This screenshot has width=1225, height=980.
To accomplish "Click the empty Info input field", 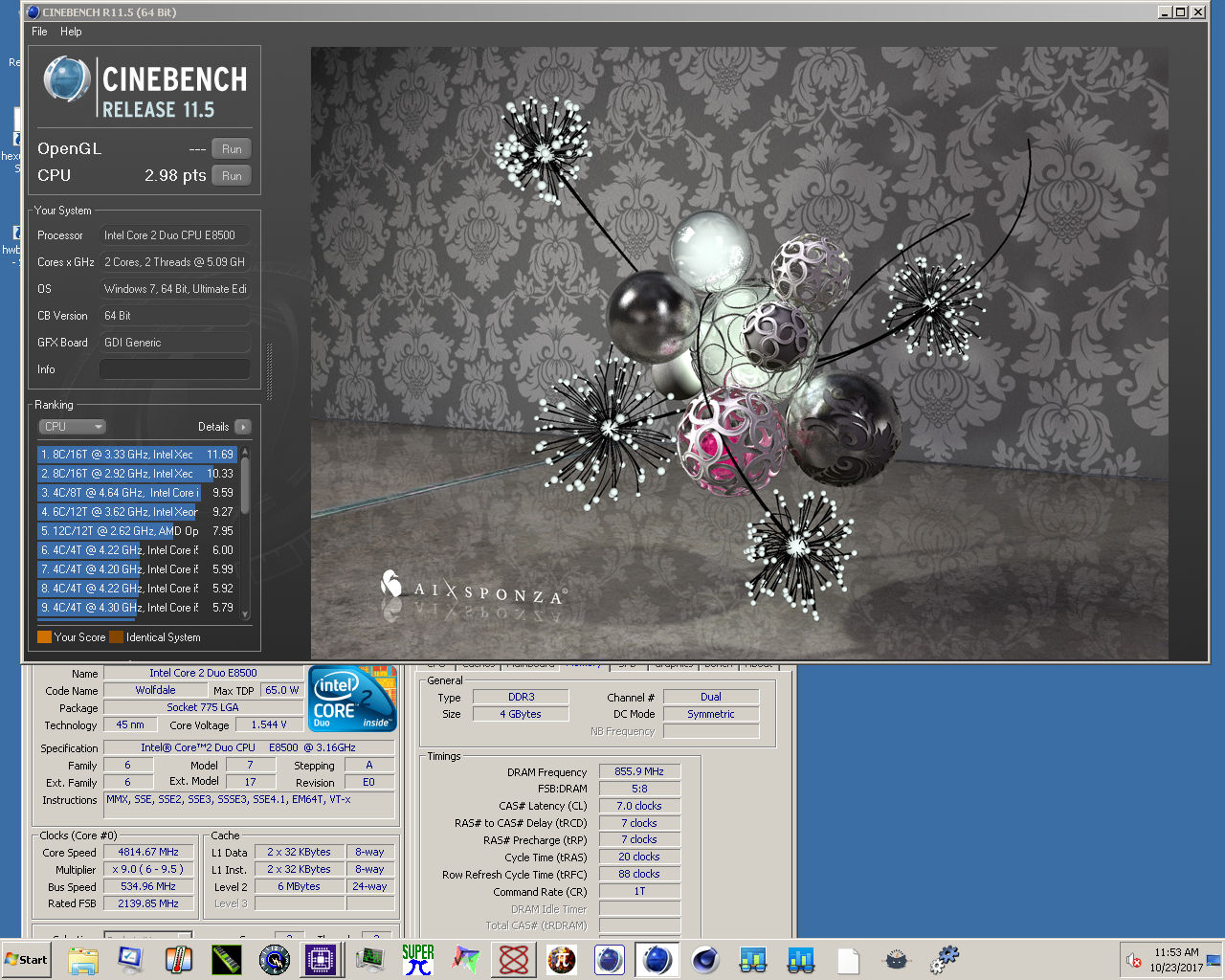I will coord(175,369).
